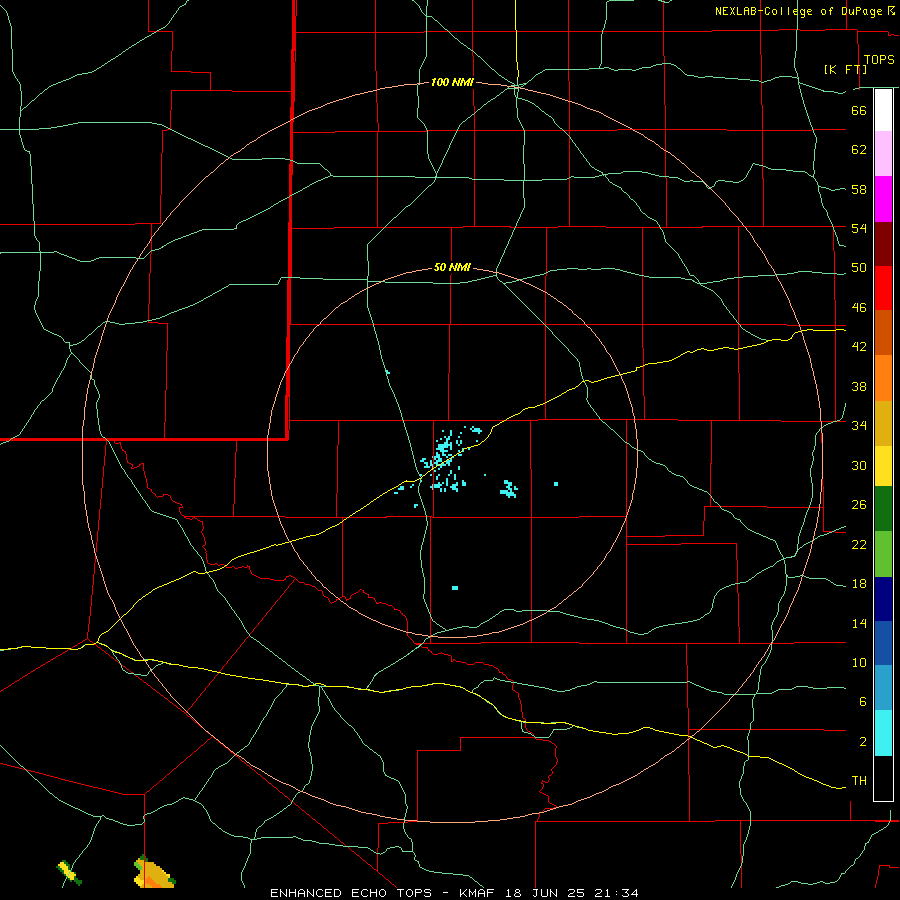Click the gold legend swatch near 34
Screen dimensions: 900x900
point(883,423)
